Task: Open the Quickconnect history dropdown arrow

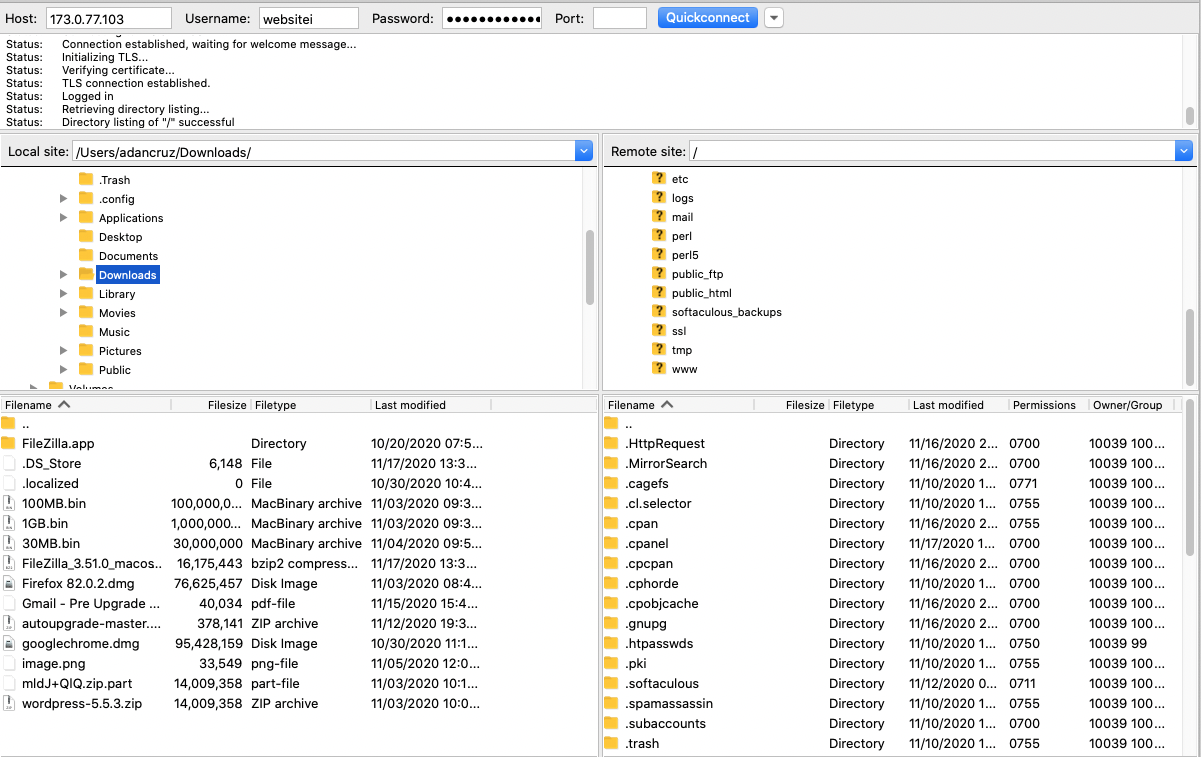Action: point(774,18)
